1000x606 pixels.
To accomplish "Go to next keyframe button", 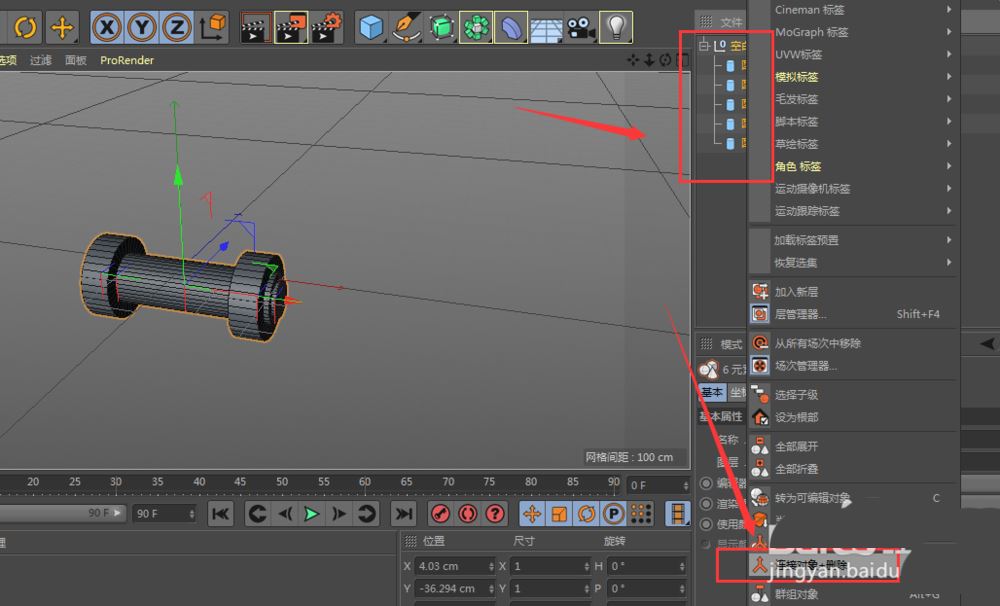I will 366,514.
